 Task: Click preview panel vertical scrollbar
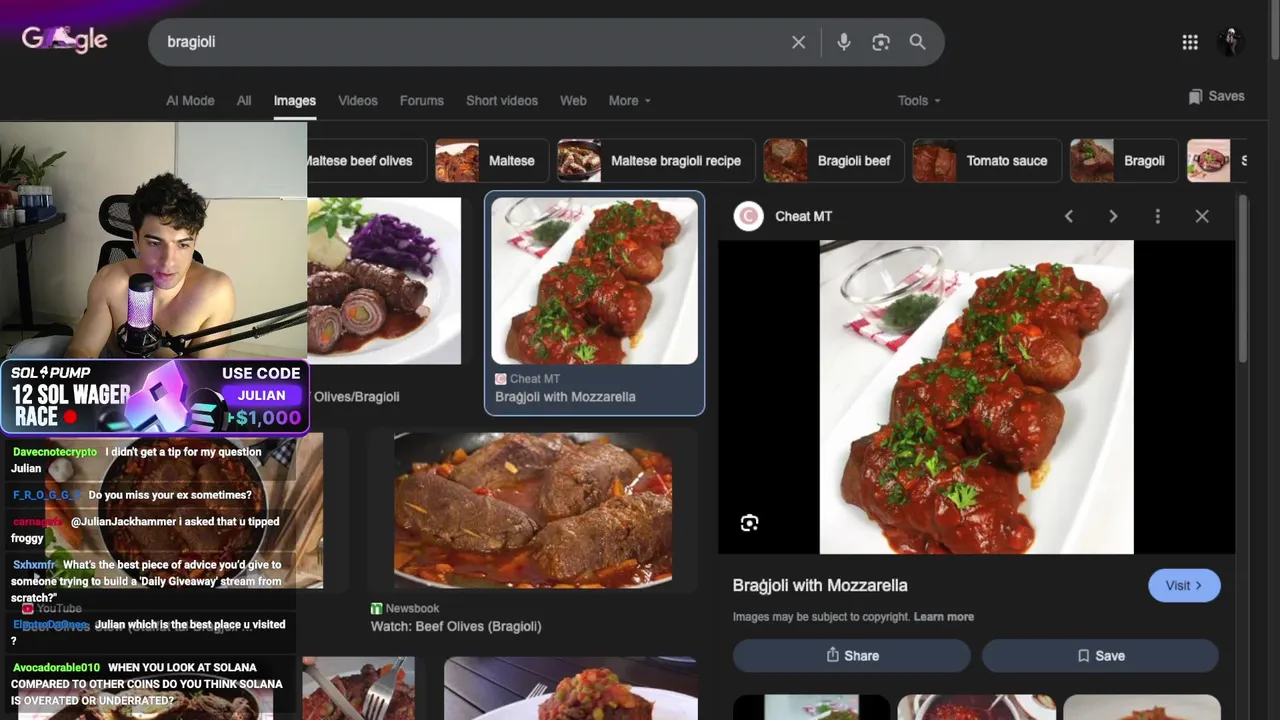coord(1243,280)
